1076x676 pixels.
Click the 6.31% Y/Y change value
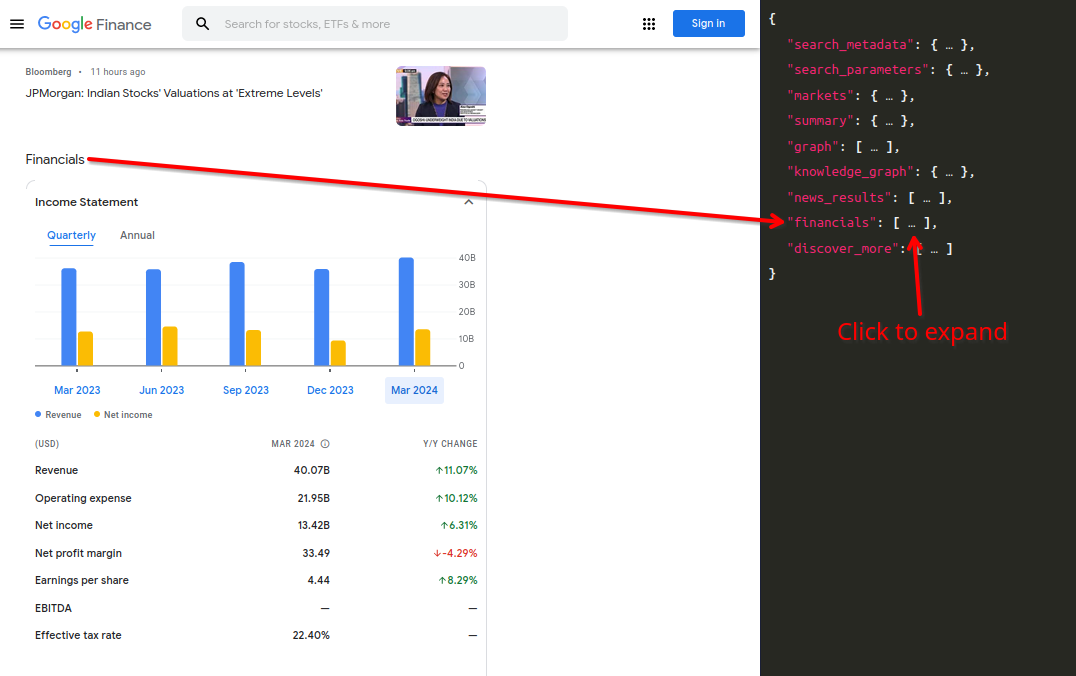tap(459, 525)
